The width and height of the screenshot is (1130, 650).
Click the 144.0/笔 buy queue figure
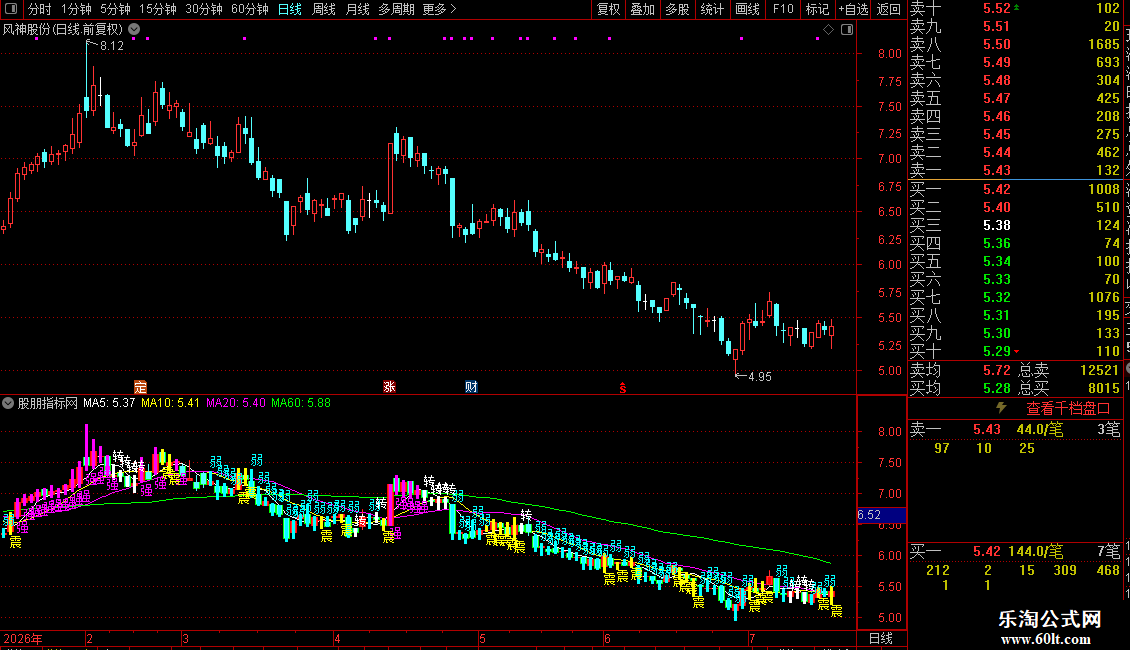click(1035, 551)
